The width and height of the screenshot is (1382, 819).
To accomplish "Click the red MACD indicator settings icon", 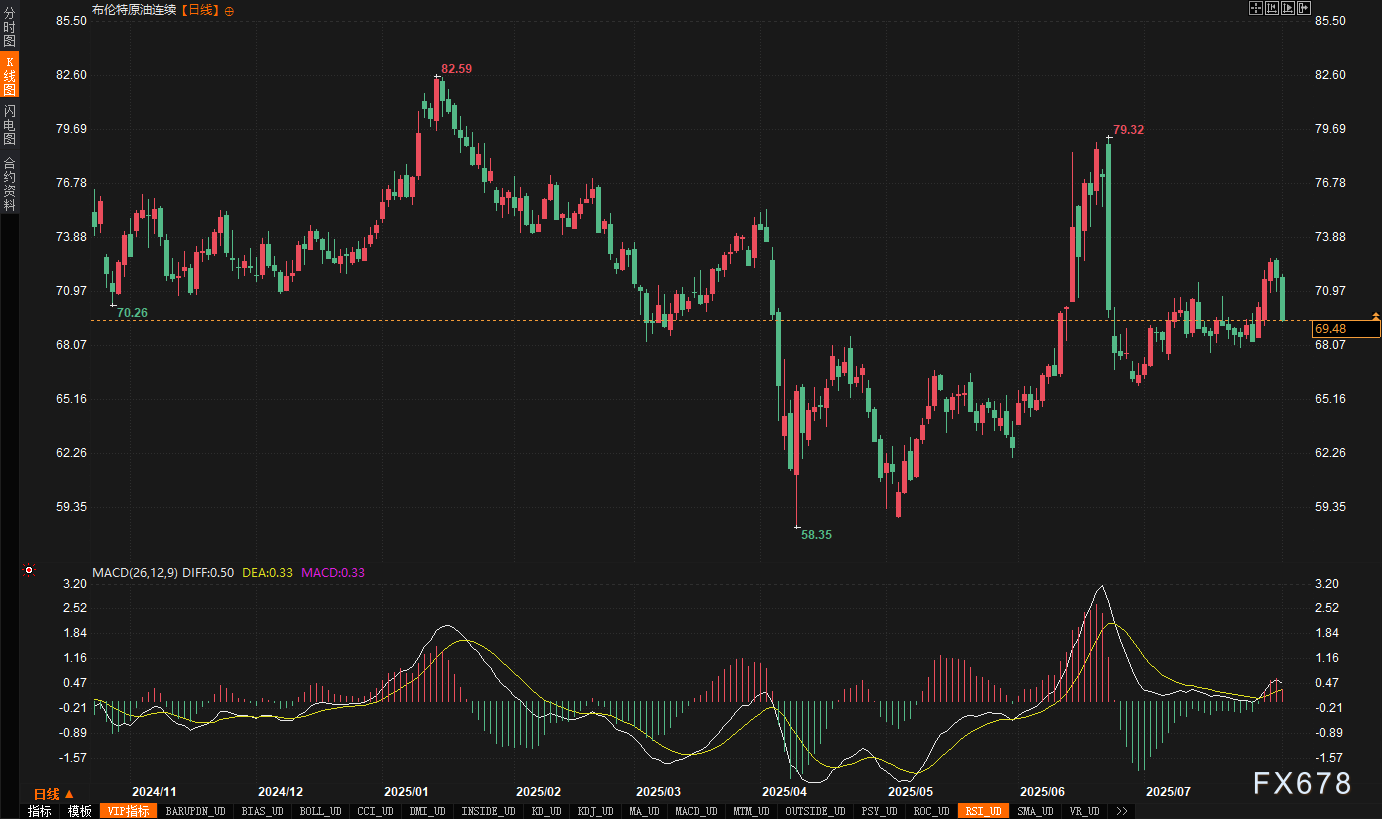I will (29, 571).
